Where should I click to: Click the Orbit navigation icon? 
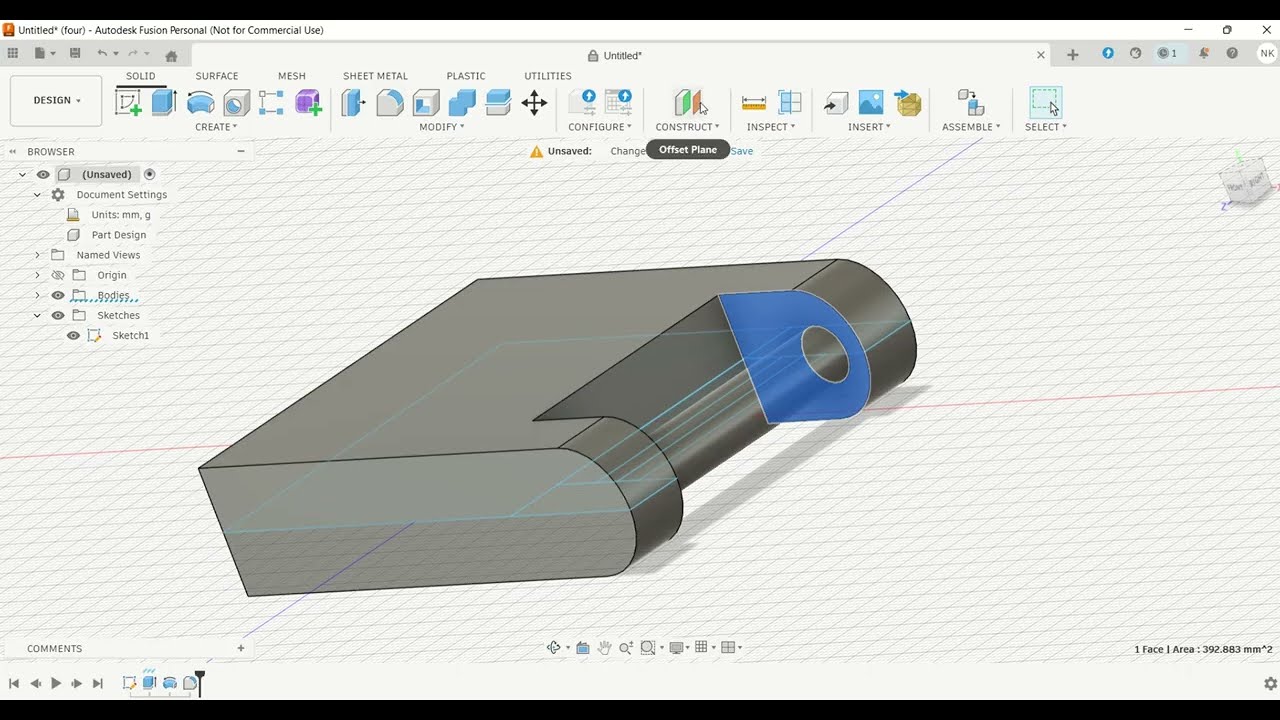click(x=554, y=648)
